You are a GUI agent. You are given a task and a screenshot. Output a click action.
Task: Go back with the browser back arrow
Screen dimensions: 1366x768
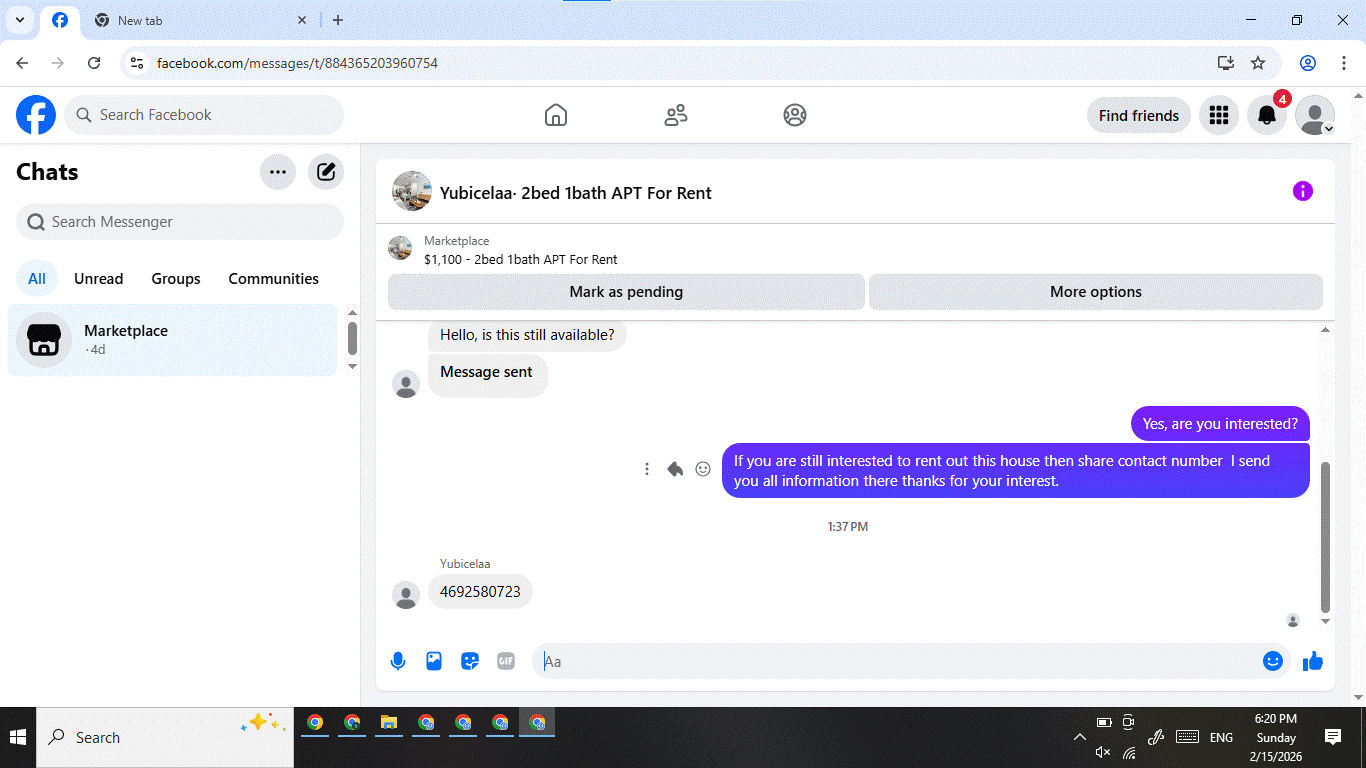point(22,63)
